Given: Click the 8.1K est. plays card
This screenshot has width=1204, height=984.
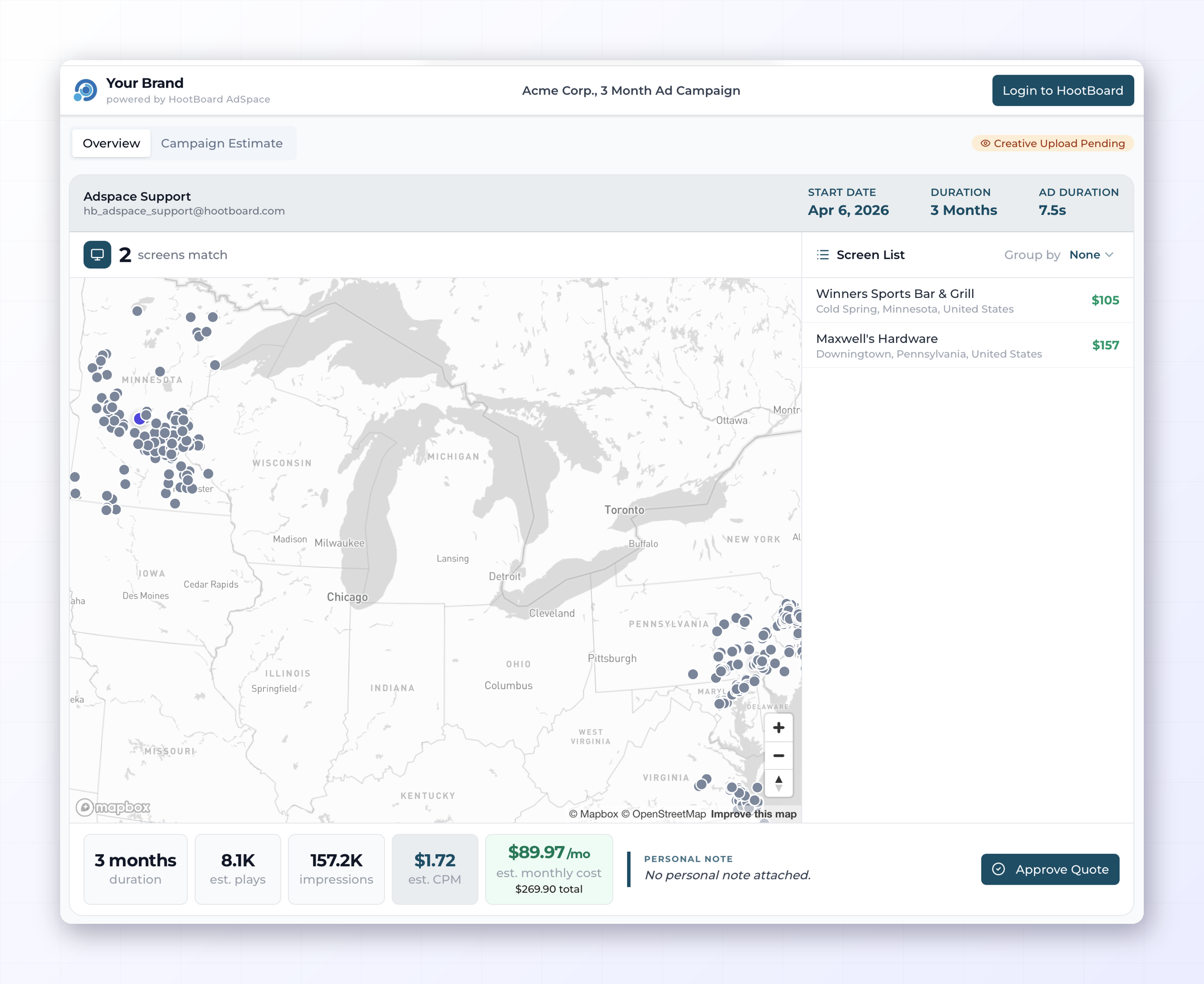Looking at the screenshot, I should (237, 870).
